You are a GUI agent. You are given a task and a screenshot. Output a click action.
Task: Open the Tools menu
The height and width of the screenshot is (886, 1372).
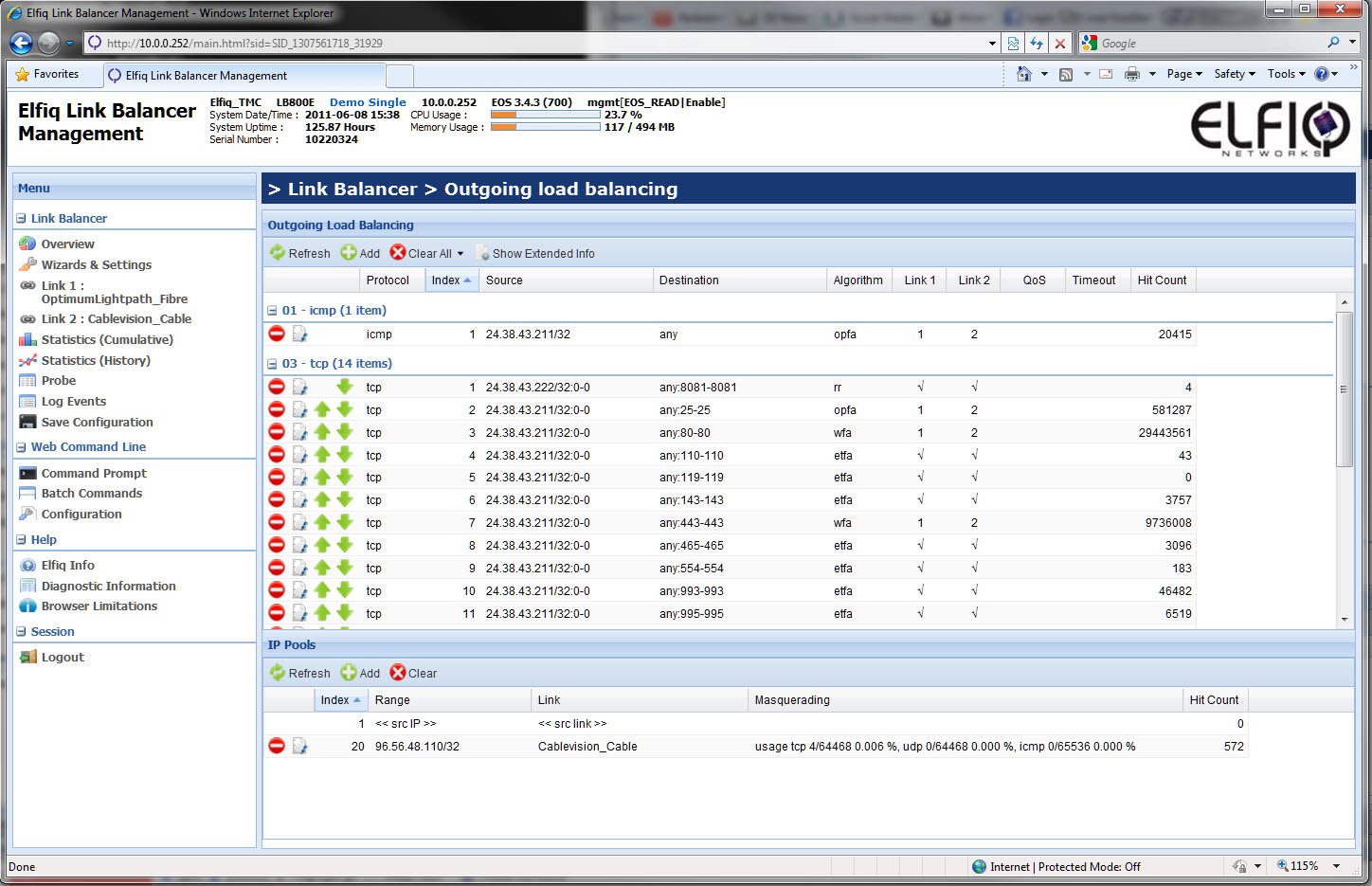pos(1286,74)
